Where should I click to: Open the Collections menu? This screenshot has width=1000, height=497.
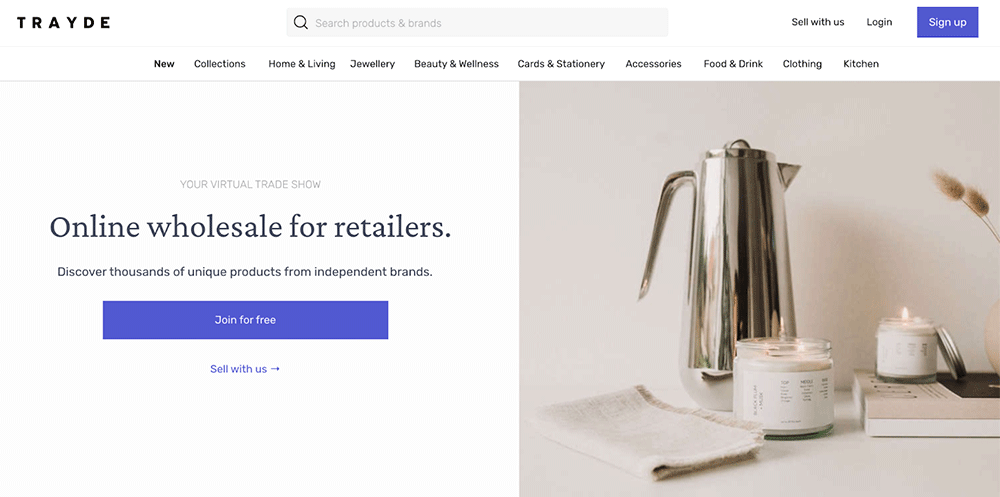tap(219, 64)
